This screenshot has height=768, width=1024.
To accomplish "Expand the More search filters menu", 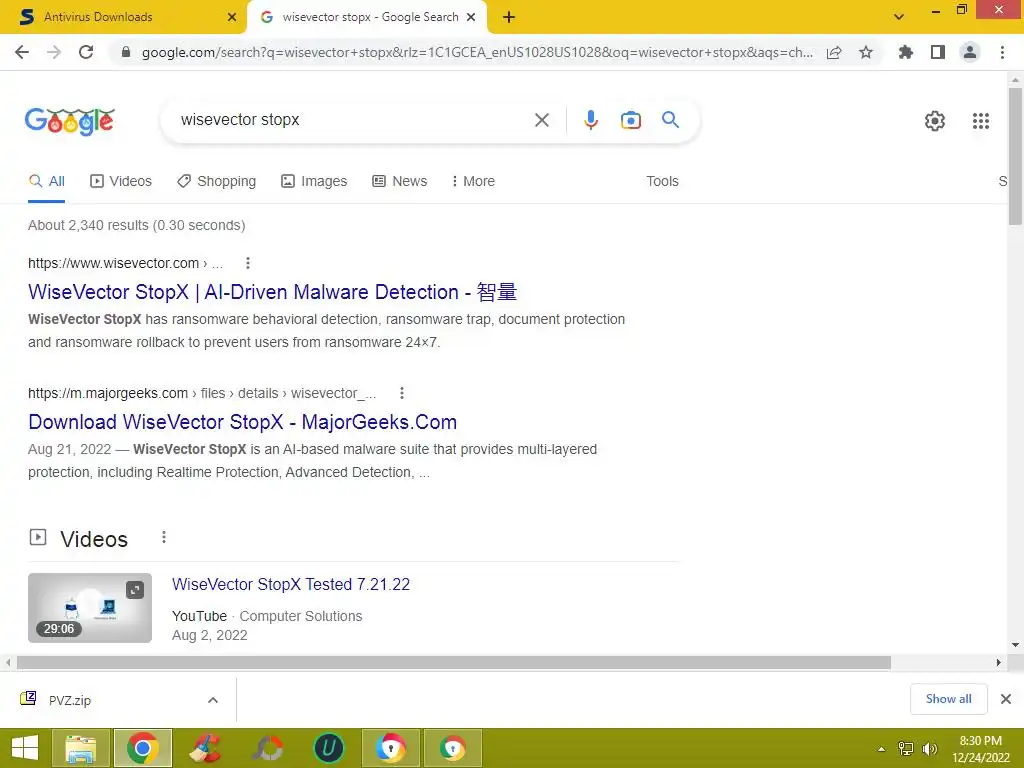I will 473,182.
